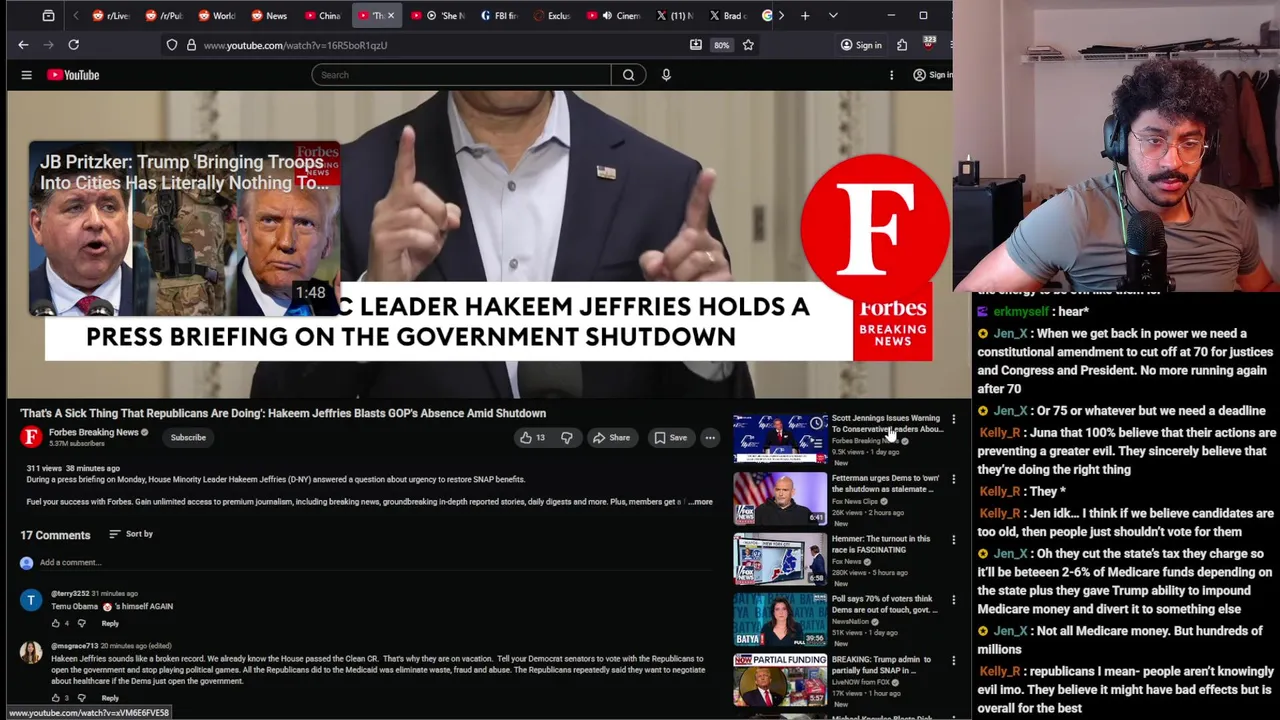Open the comments Sort by dropdown
This screenshot has width=1280, height=720.
(130, 534)
